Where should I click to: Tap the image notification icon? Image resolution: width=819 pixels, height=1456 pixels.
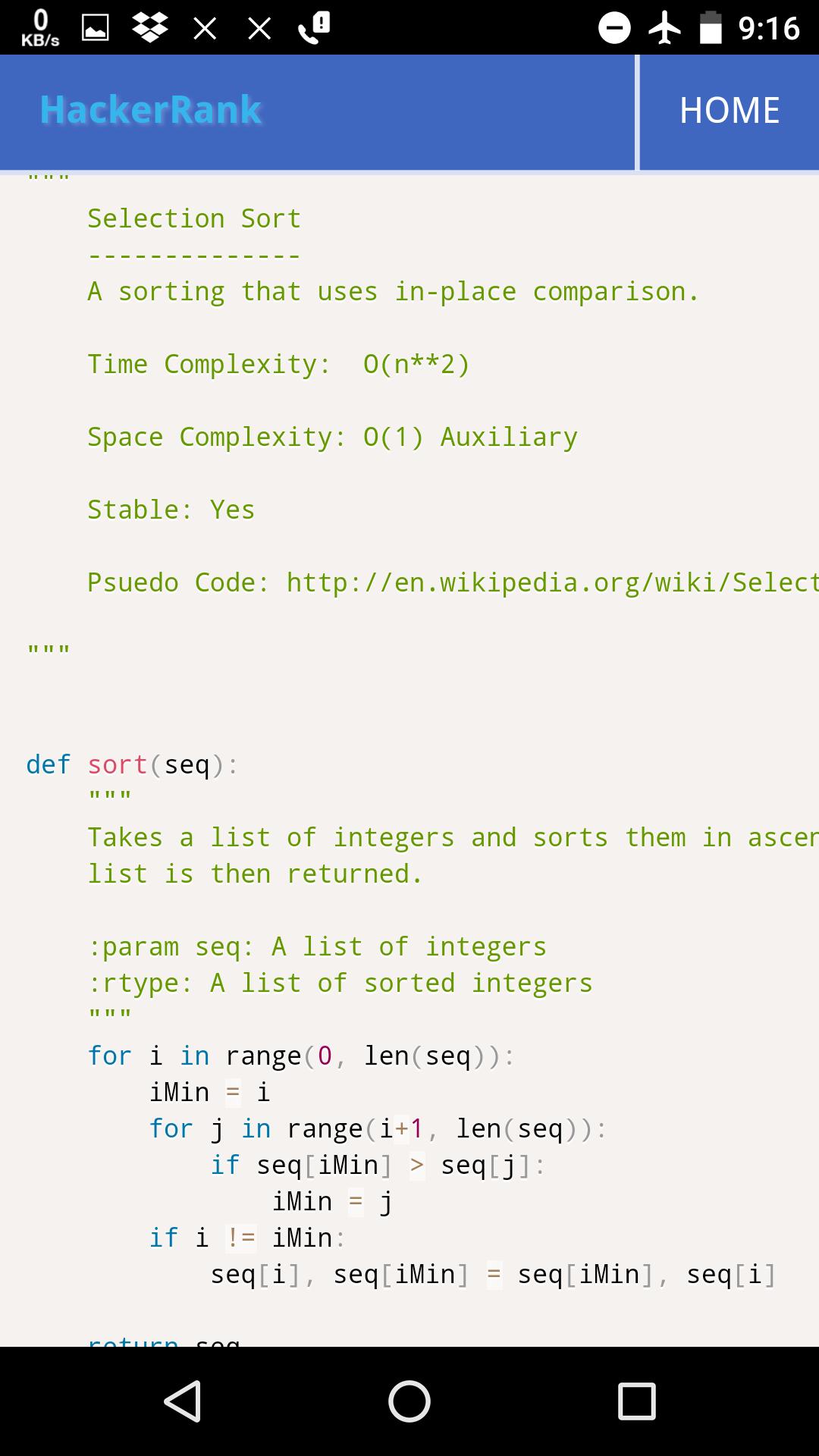pos(96,28)
